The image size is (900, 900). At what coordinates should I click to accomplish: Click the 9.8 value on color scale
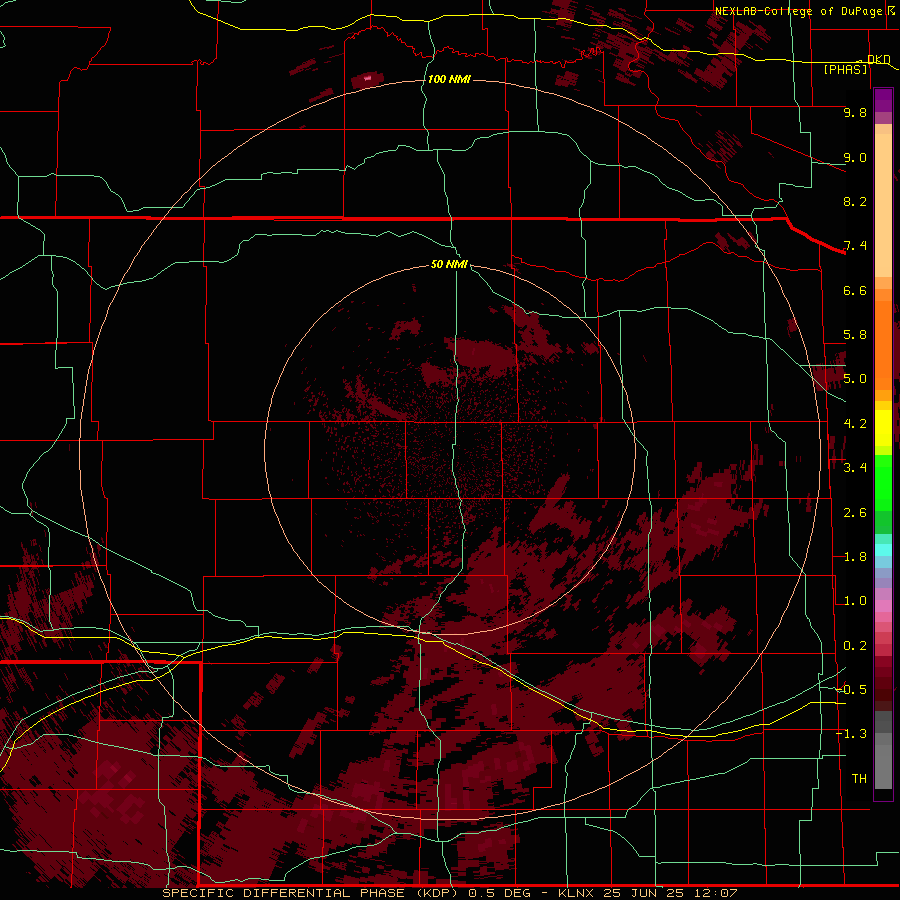[855, 112]
